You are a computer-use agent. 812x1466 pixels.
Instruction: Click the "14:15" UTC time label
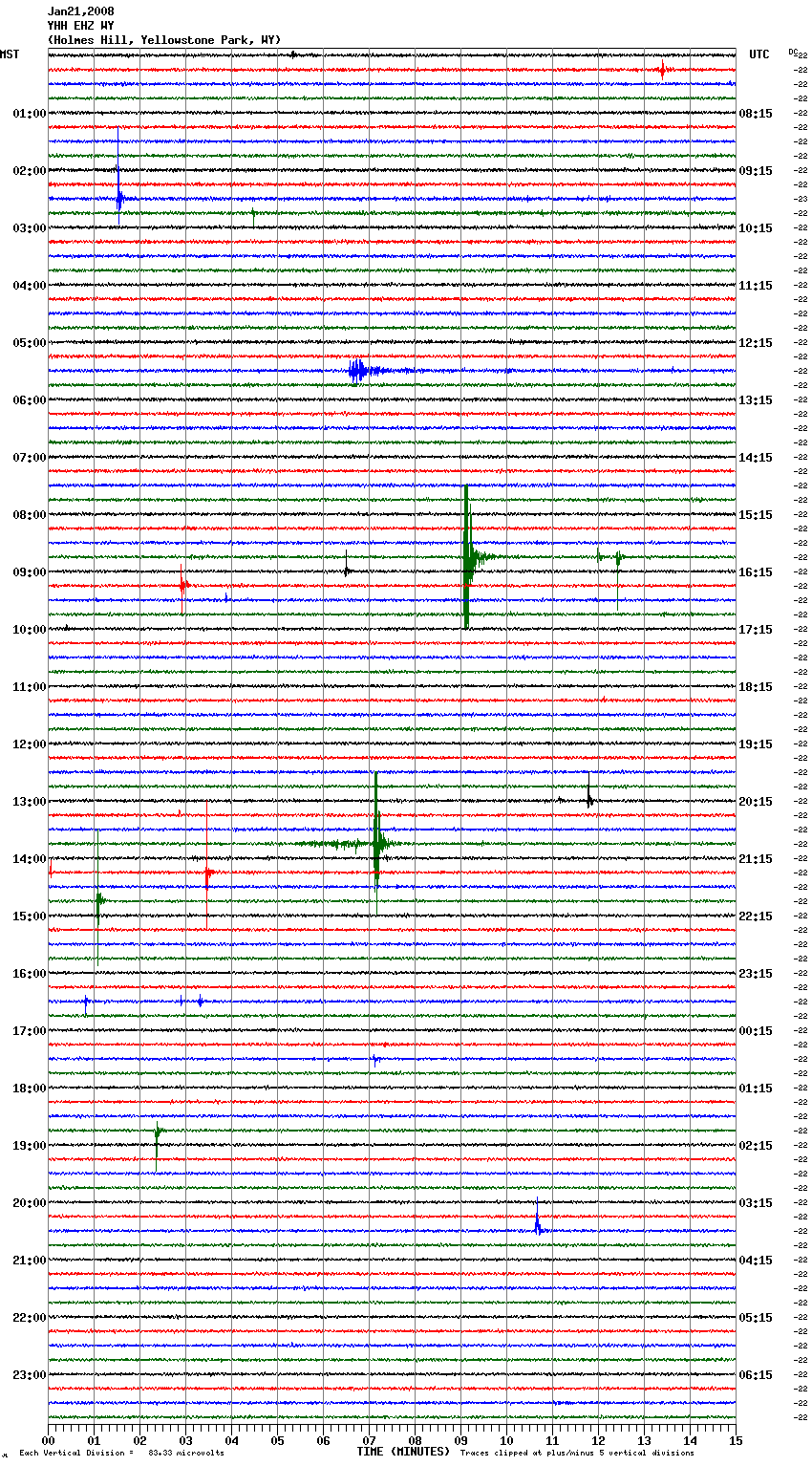pos(756,458)
